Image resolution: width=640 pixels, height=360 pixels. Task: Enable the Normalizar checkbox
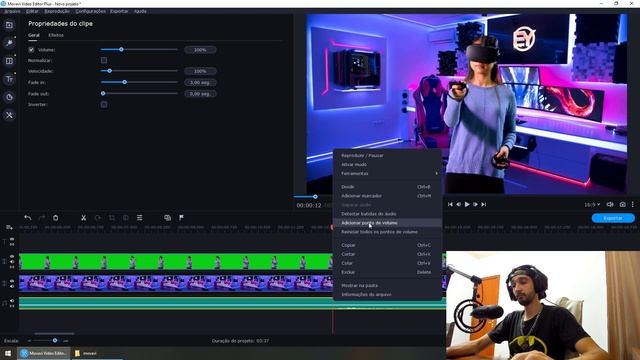(x=104, y=60)
